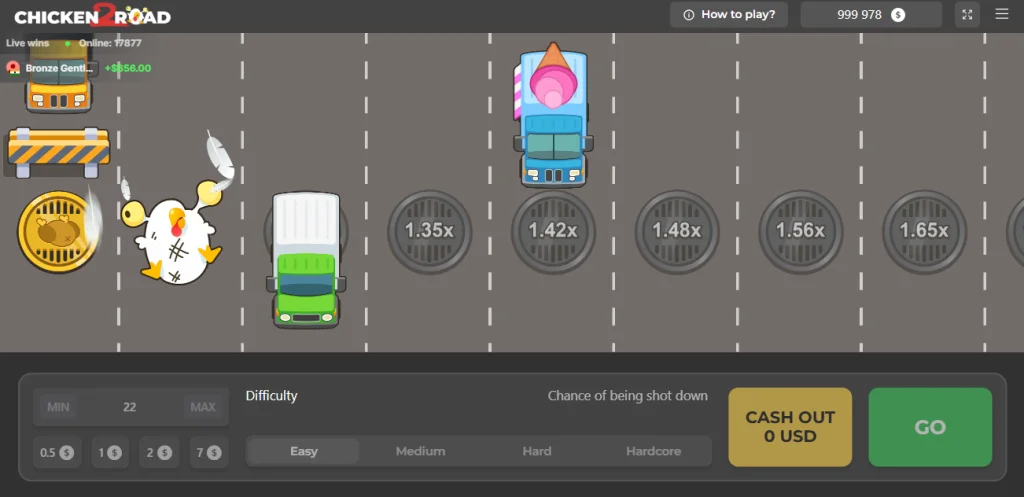Select the 1.56x manhole multiplier
The image size is (1024, 497).
point(800,231)
